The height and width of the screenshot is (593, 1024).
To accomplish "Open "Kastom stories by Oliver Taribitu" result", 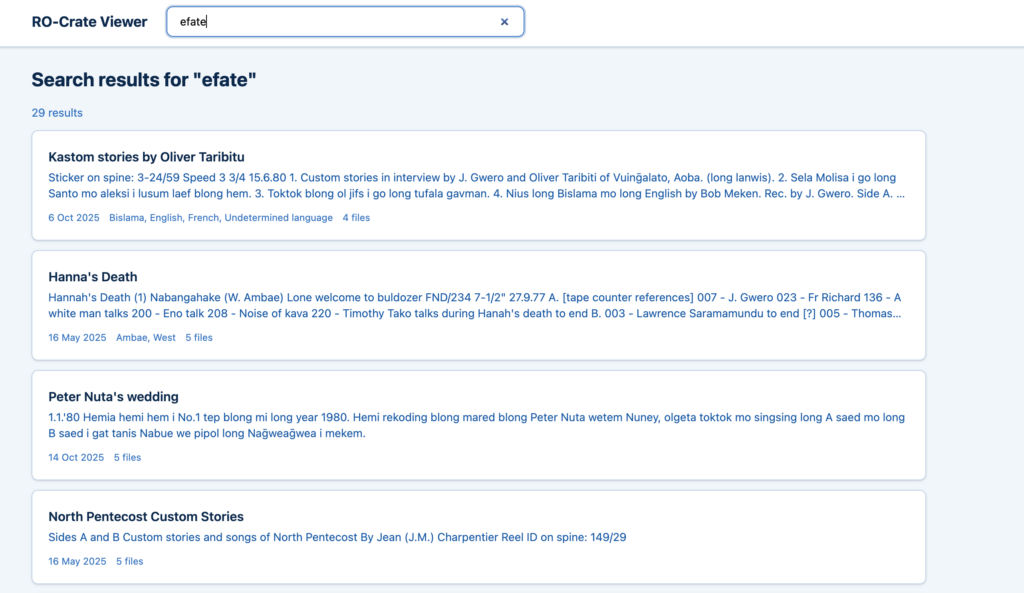I will 146,157.
